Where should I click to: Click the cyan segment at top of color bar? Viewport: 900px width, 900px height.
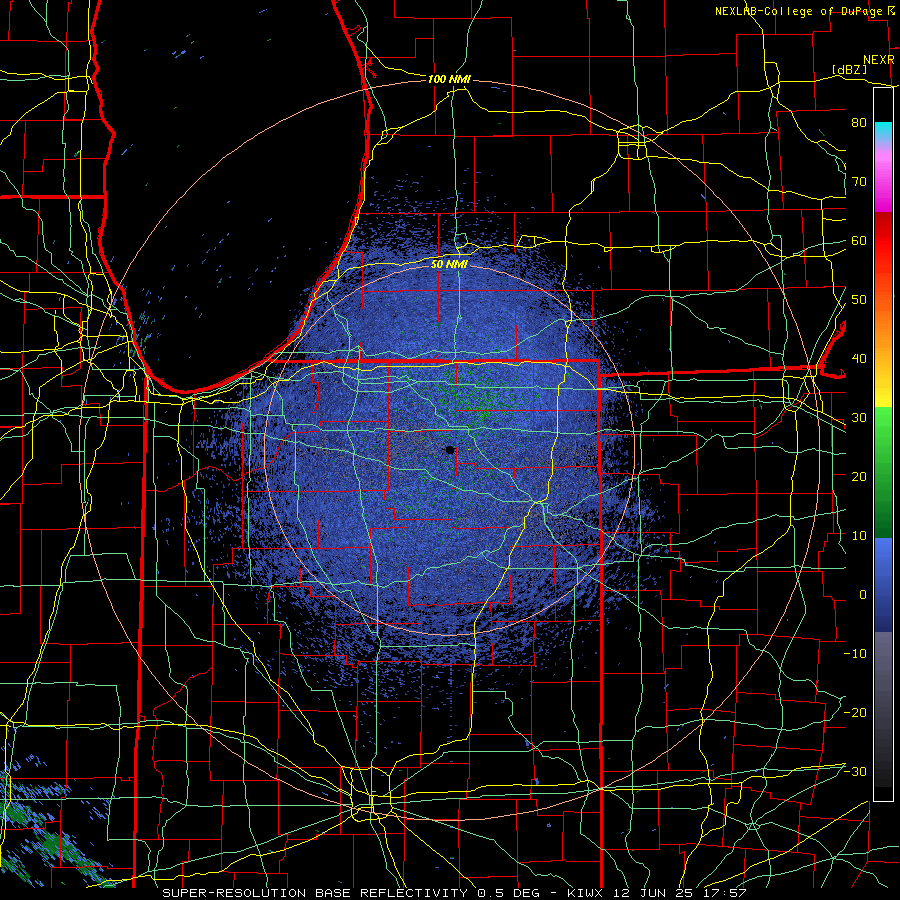[883, 131]
